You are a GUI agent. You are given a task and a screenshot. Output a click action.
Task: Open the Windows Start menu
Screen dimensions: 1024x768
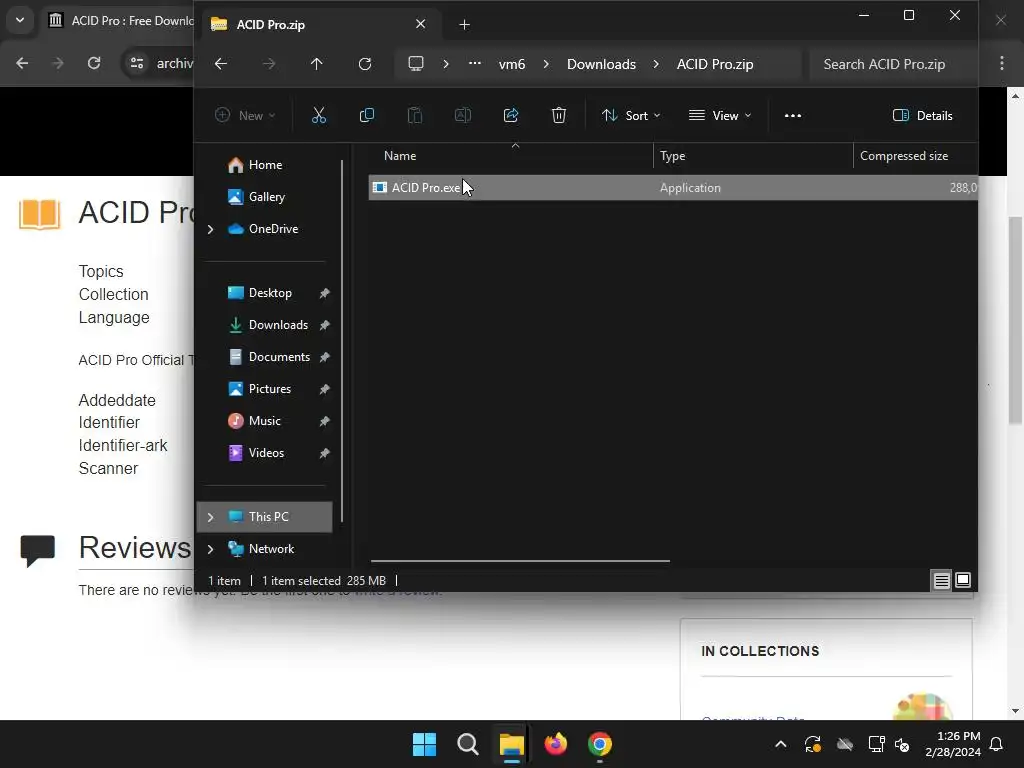[424, 744]
